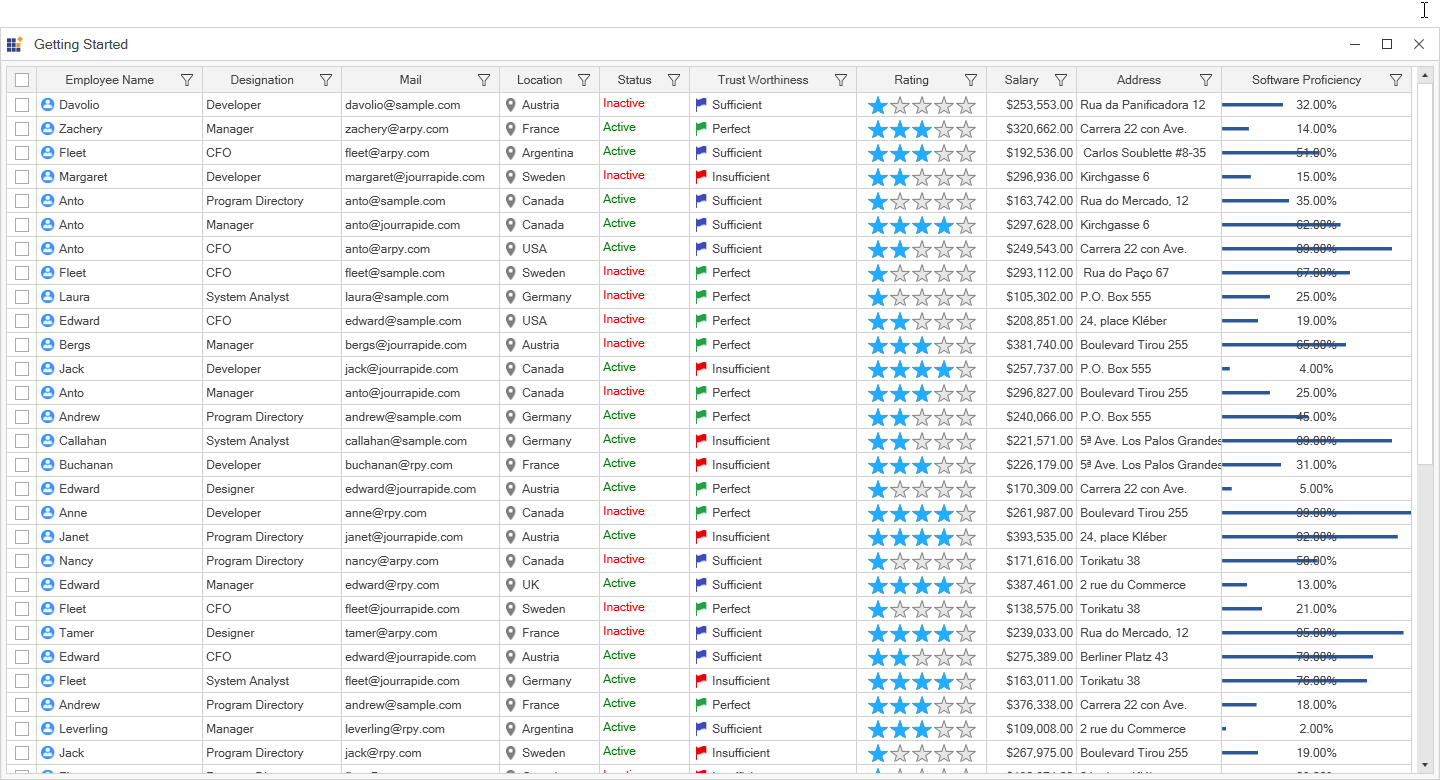
Task: Check the checkbox on Laura's row
Action: [x=22, y=296]
